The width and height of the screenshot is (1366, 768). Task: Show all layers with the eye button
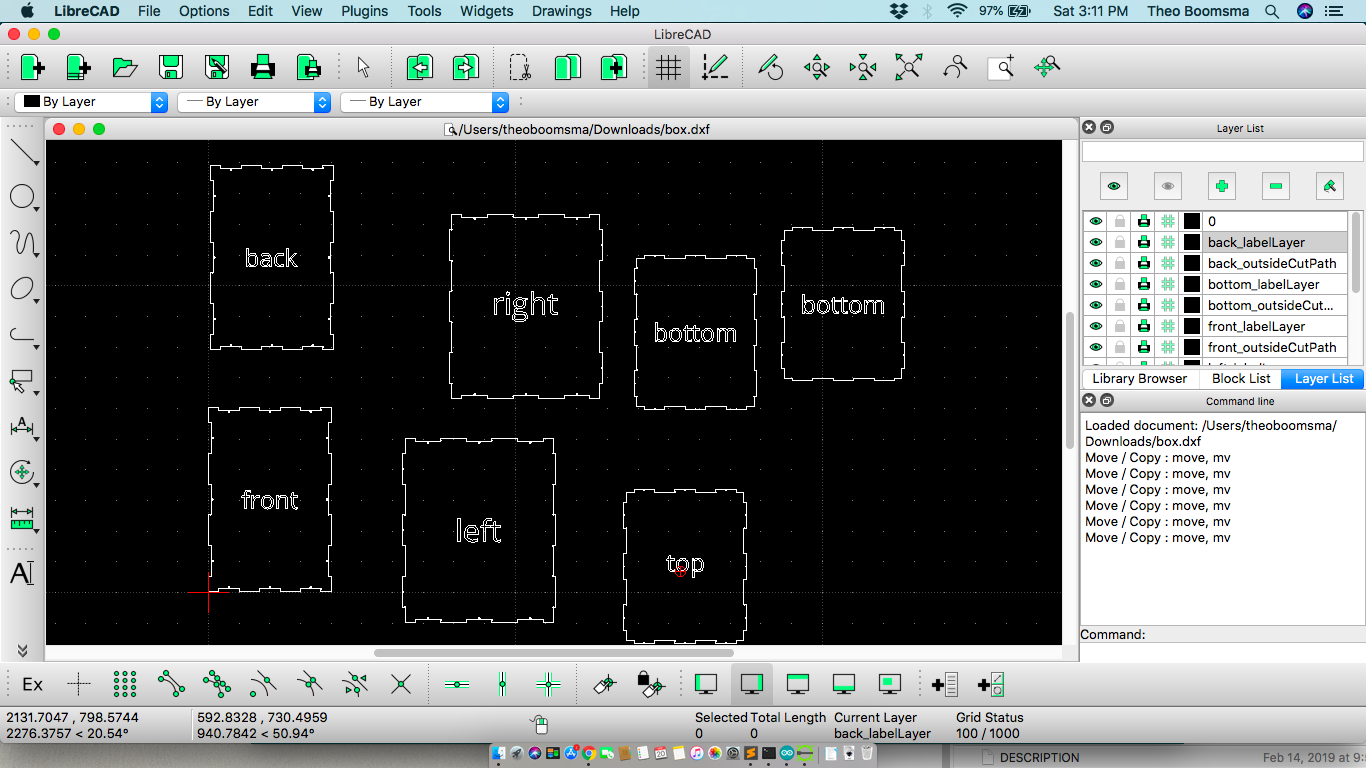[1114, 186]
